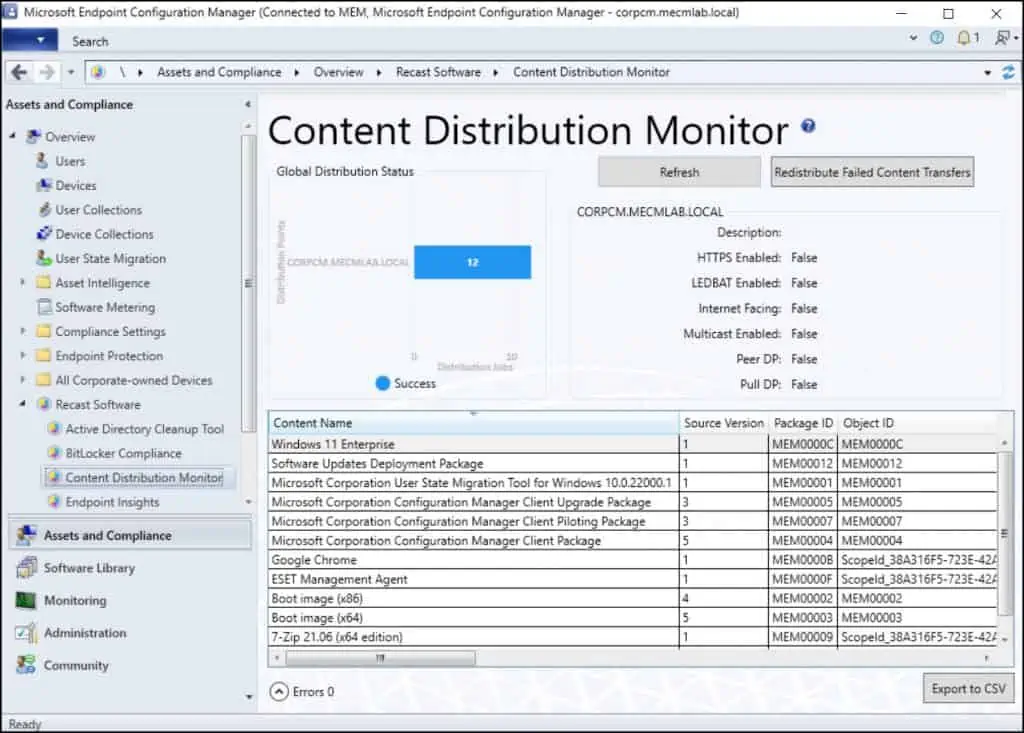Sort by Source Version column header
The width and height of the screenshot is (1024, 733).
tap(724, 423)
